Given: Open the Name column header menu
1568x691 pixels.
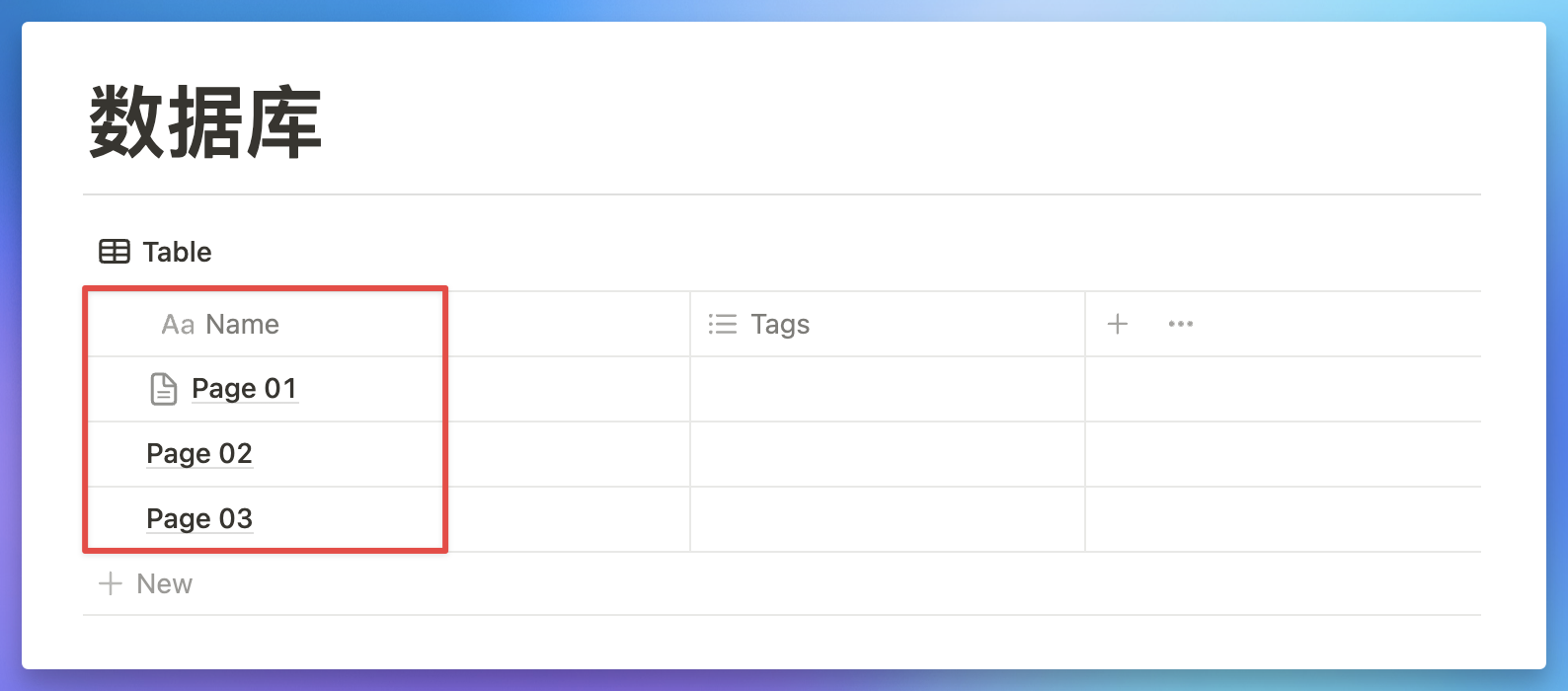Looking at the screenshot, I should [242, 324].
